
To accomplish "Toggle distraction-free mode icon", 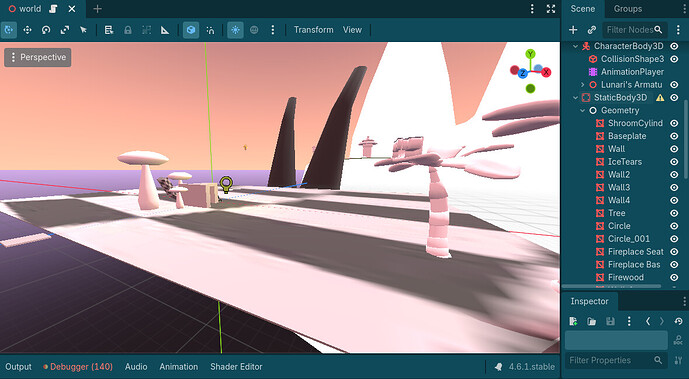I will (x=551, y=9).
